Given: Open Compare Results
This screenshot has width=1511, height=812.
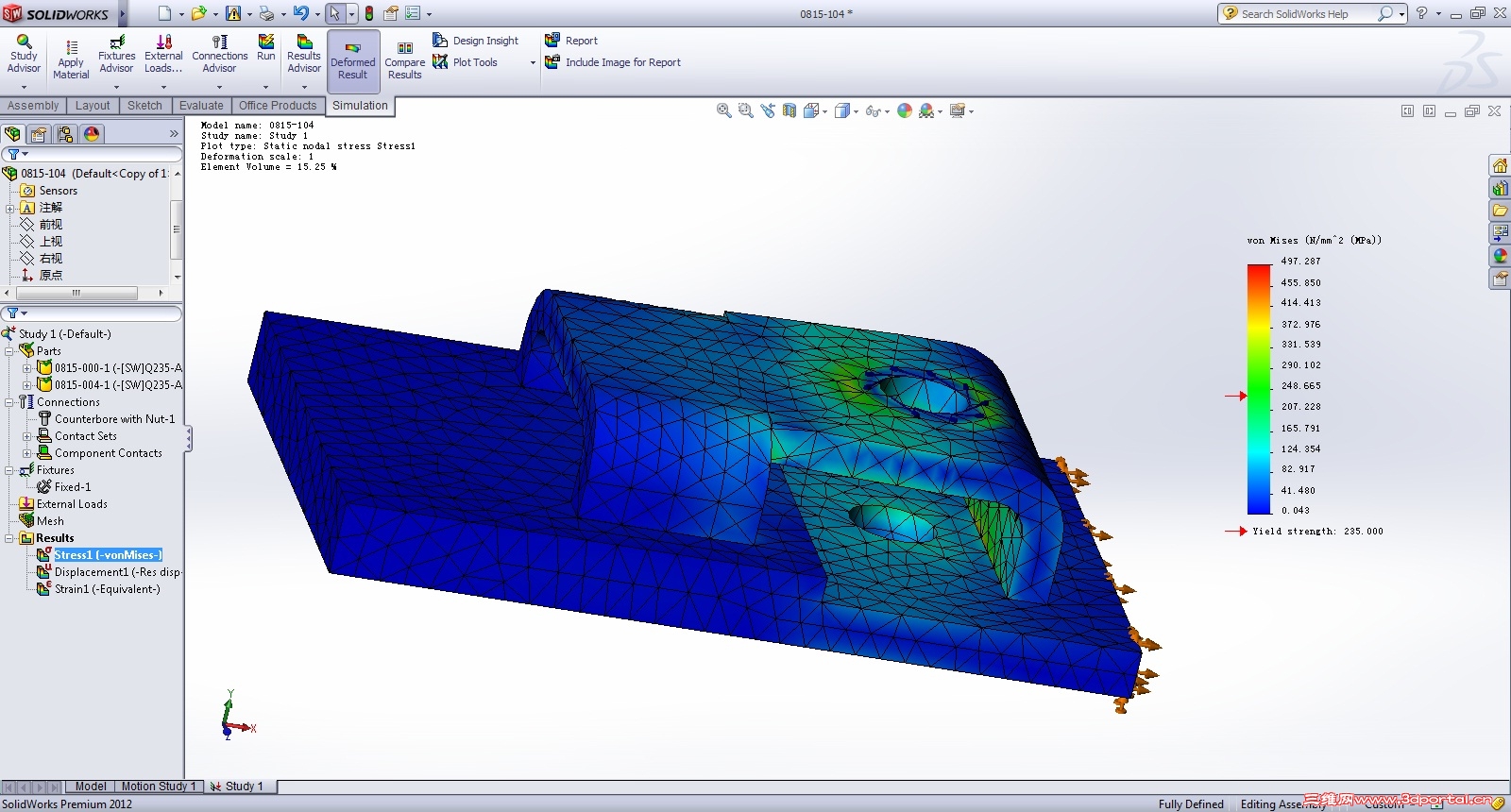Looking at the screenshot, I should click(x=404, y=61).
